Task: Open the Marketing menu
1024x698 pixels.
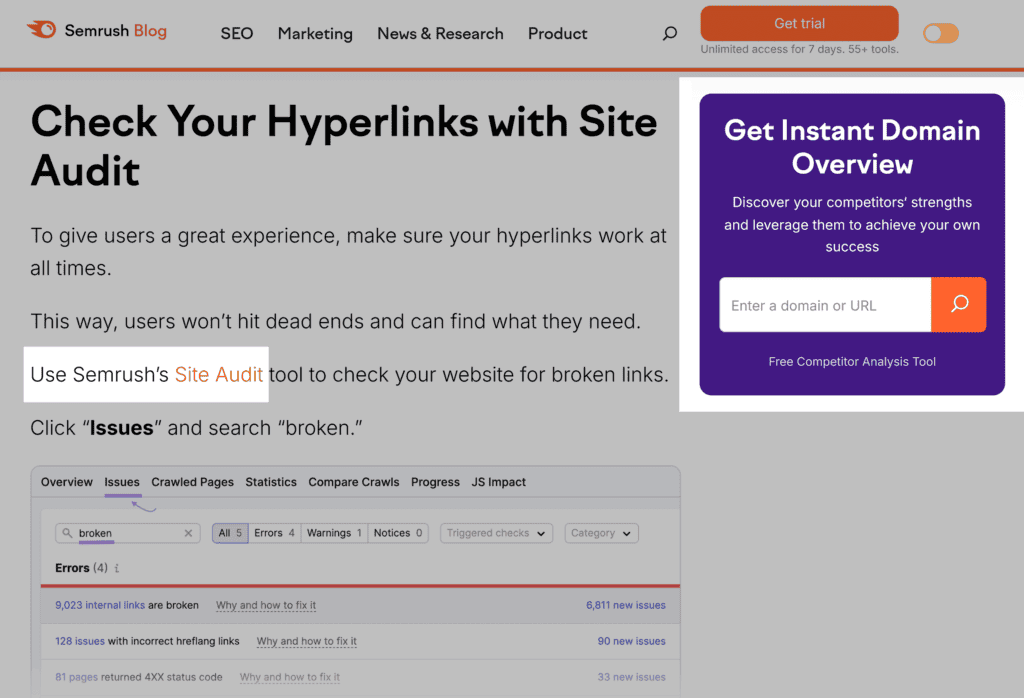Action: (314, 33)
